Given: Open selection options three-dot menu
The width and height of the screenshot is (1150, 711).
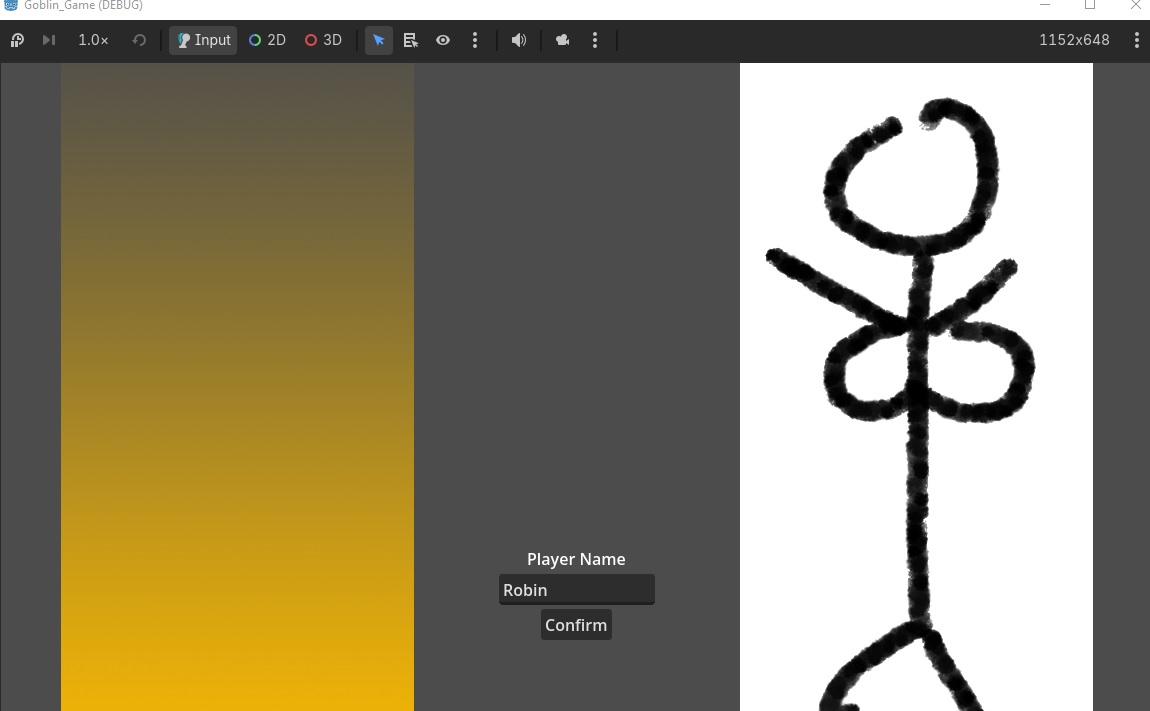Looking at the screenshot, I should point(475,40).
